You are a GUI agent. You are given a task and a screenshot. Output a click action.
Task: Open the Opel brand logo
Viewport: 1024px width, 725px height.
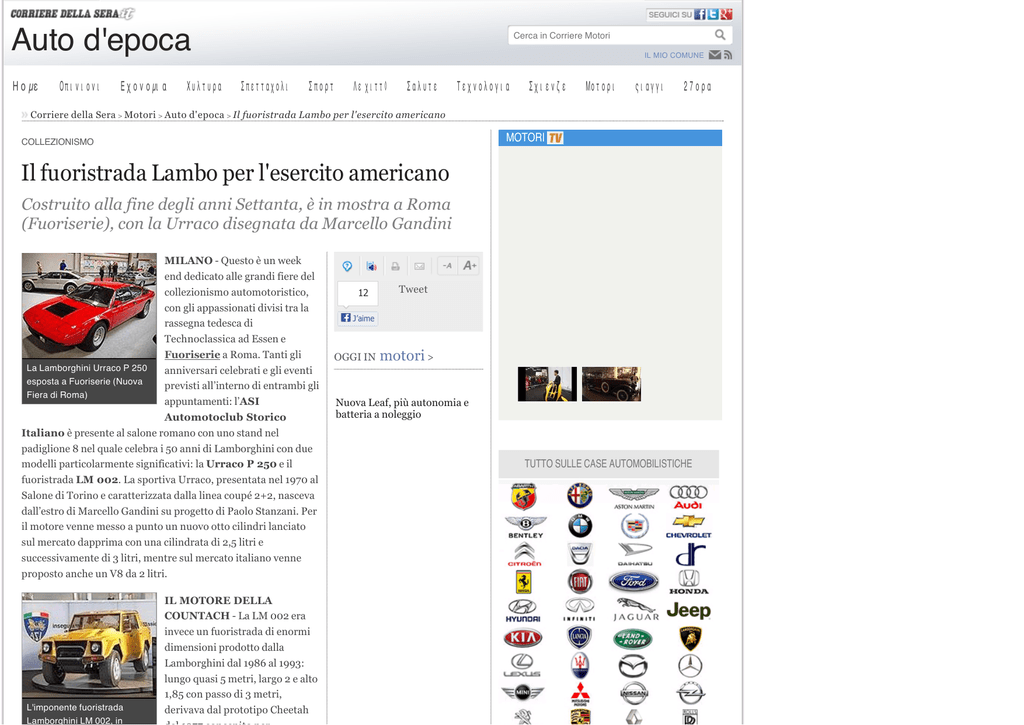[x=690, y=694]
